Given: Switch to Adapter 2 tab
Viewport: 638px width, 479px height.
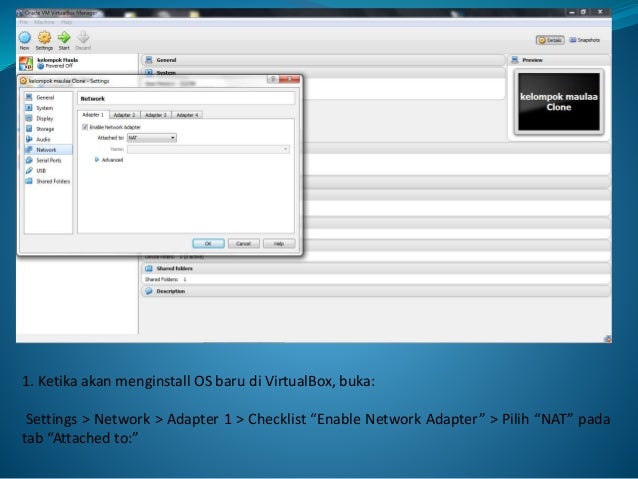Looking at the screenshot, I should (x=125, y=115).
